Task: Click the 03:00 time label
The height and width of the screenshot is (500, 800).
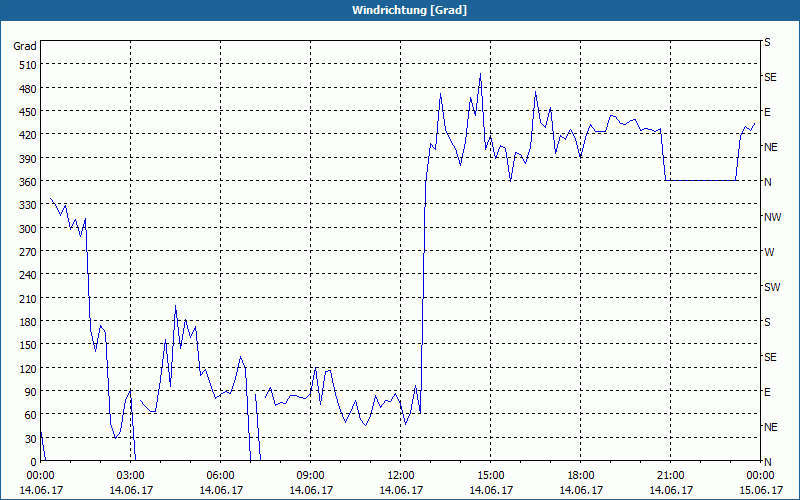Action: point(131,475)
